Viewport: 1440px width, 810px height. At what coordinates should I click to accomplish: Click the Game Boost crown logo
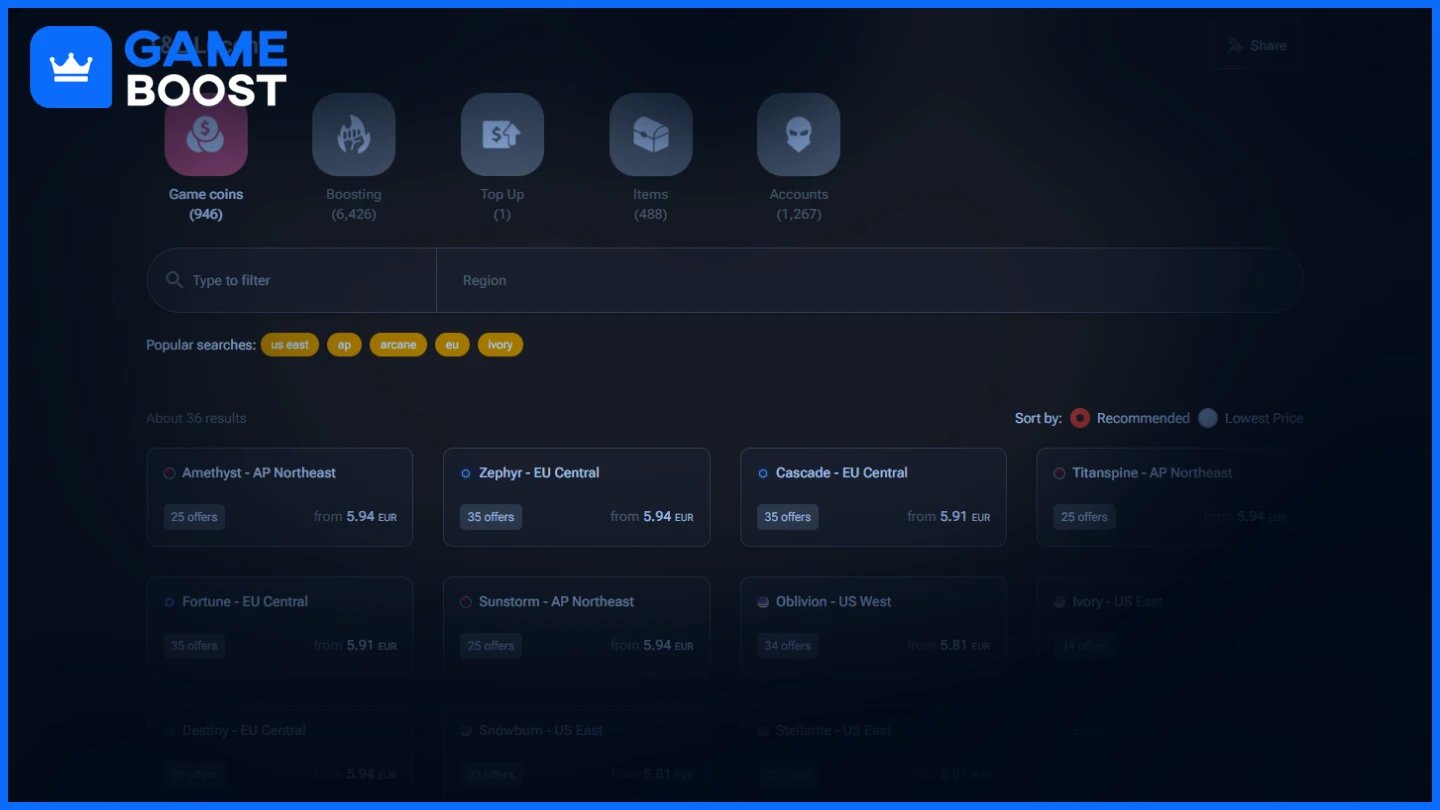71,67
